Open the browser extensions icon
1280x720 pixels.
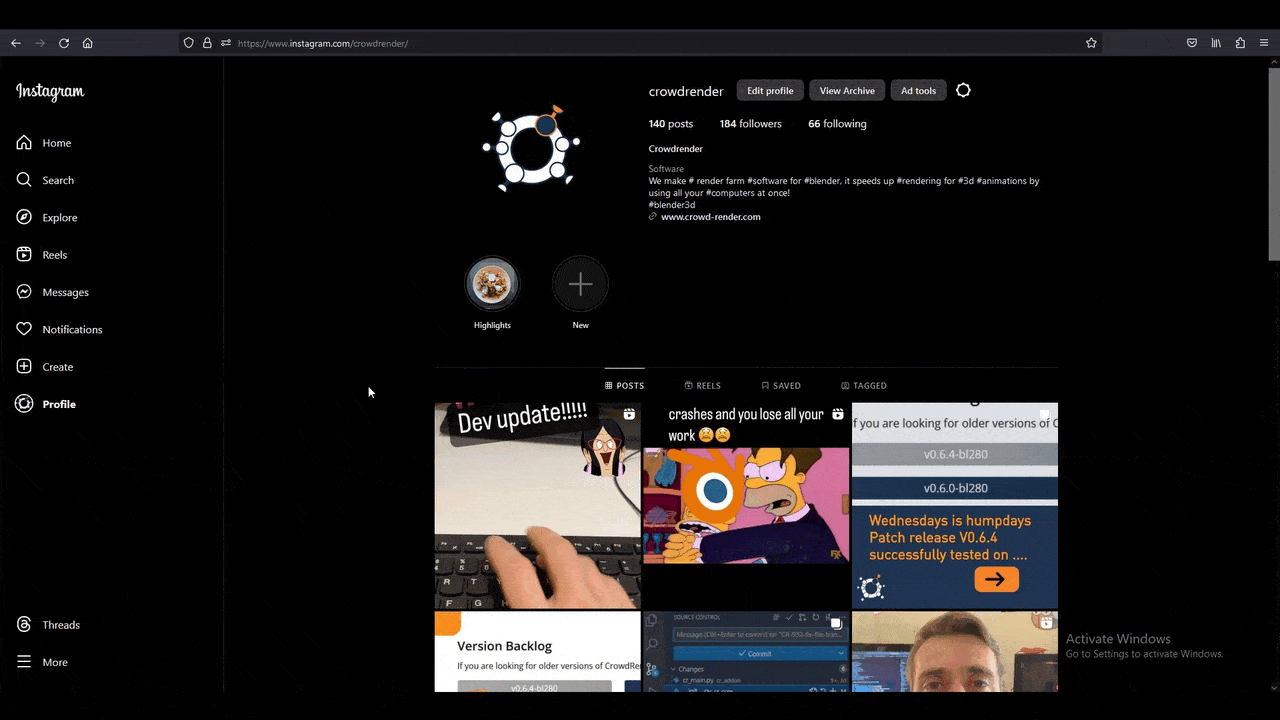click(1240, 43)
